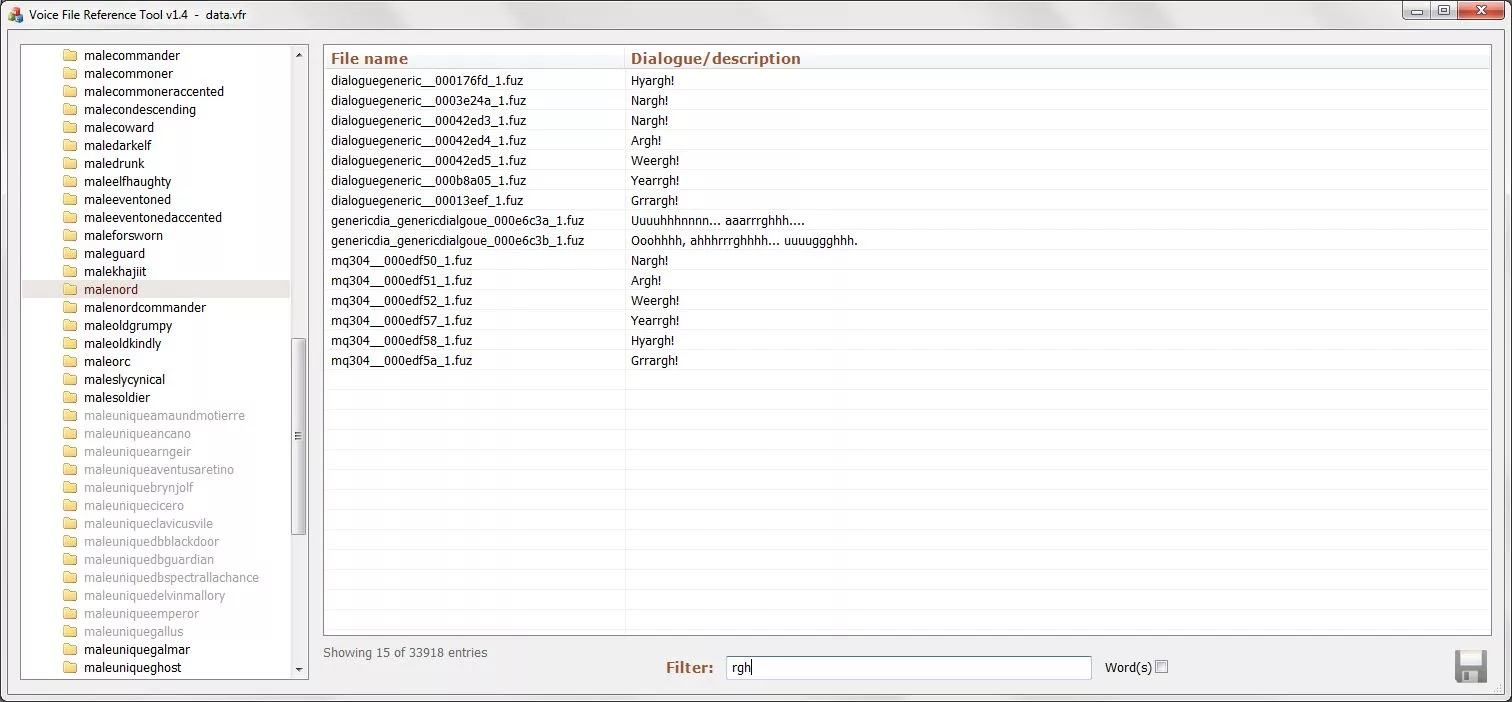Click the folder icon beside maleuniquecicero
This screenshot has height=702, width=1512.
[70, 506]
